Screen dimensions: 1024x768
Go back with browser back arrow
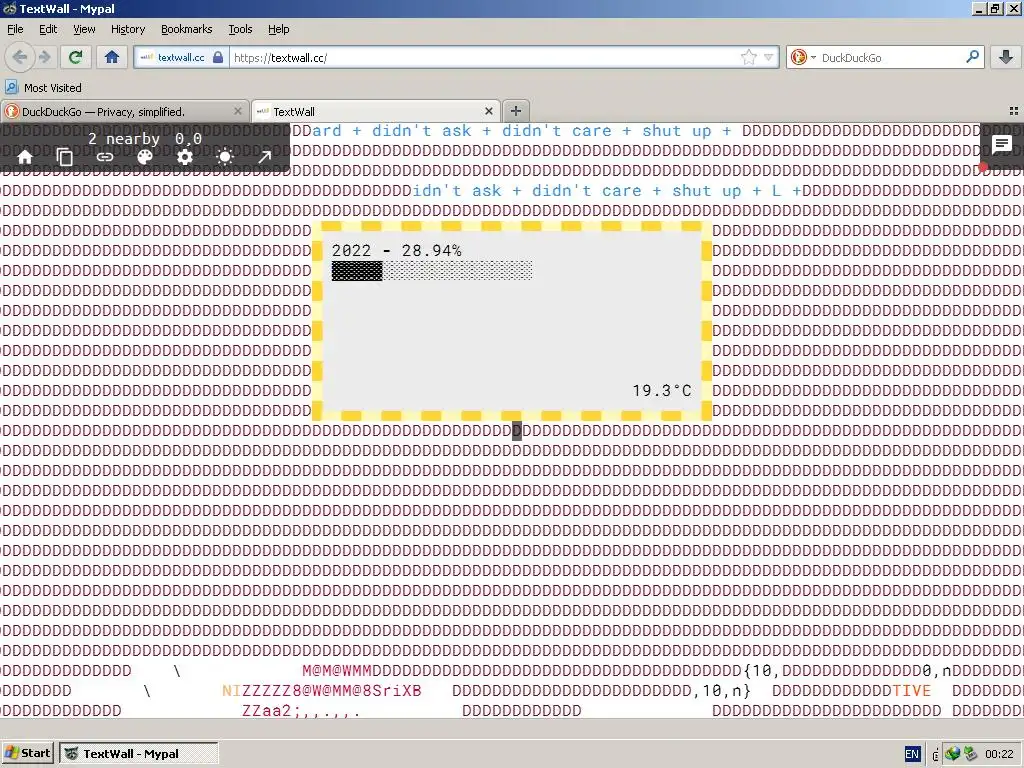click(x=20, y=57)
